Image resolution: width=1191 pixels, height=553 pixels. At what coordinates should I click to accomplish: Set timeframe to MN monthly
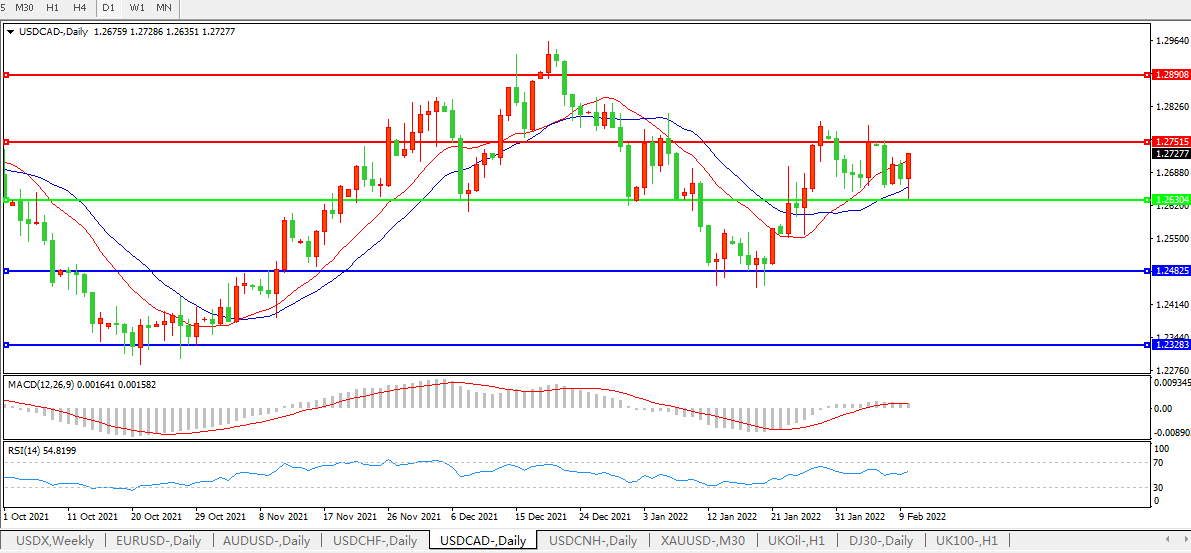click(164, 8)
